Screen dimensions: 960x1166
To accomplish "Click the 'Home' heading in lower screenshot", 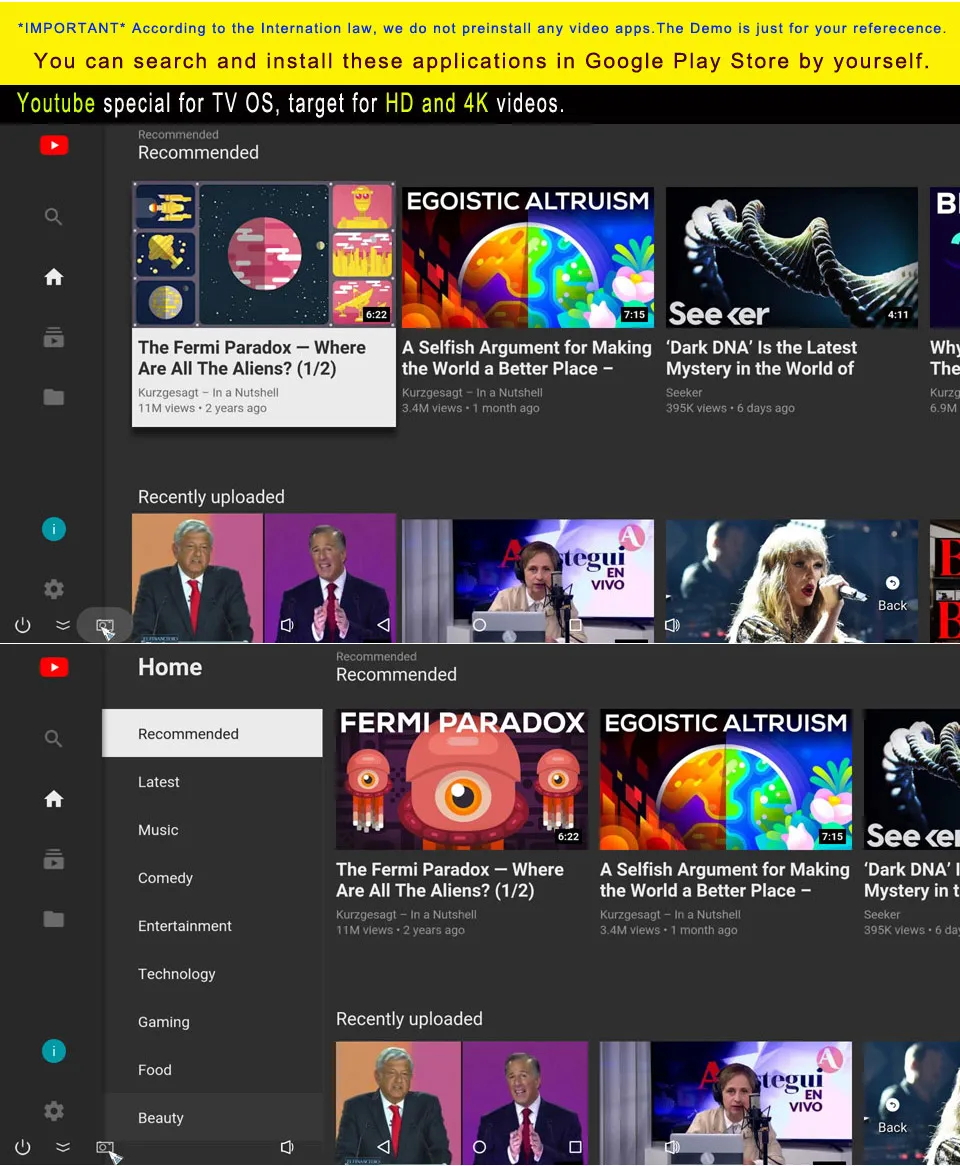I will [170, 667].
